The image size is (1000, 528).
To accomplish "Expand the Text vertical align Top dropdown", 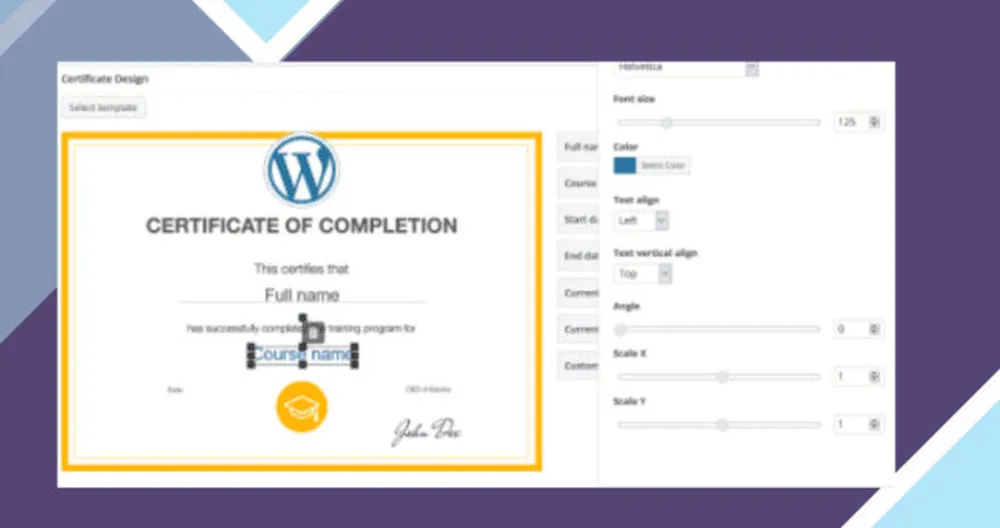I will [642, 273].
